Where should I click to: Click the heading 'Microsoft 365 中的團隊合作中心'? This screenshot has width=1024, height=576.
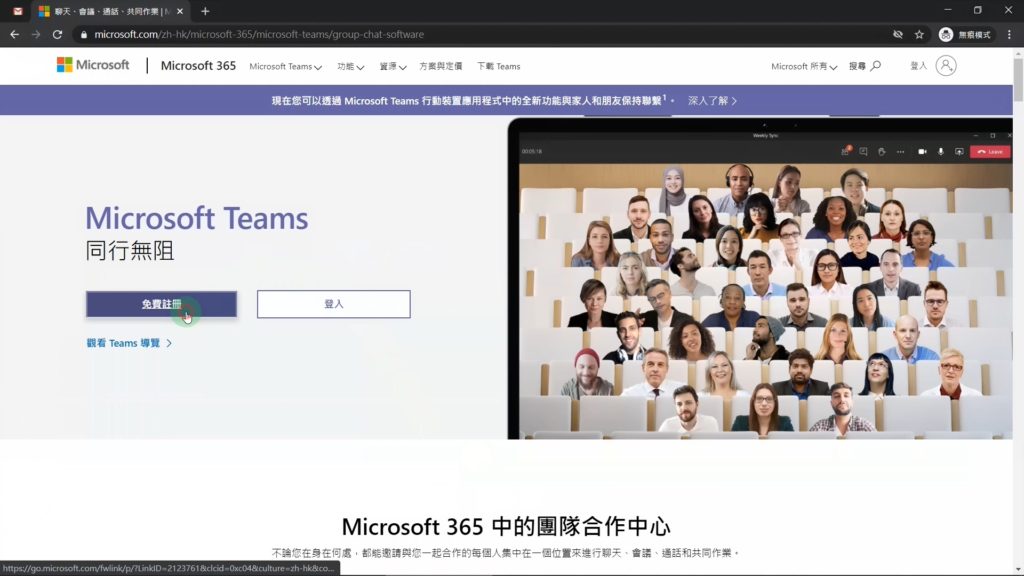506,526
